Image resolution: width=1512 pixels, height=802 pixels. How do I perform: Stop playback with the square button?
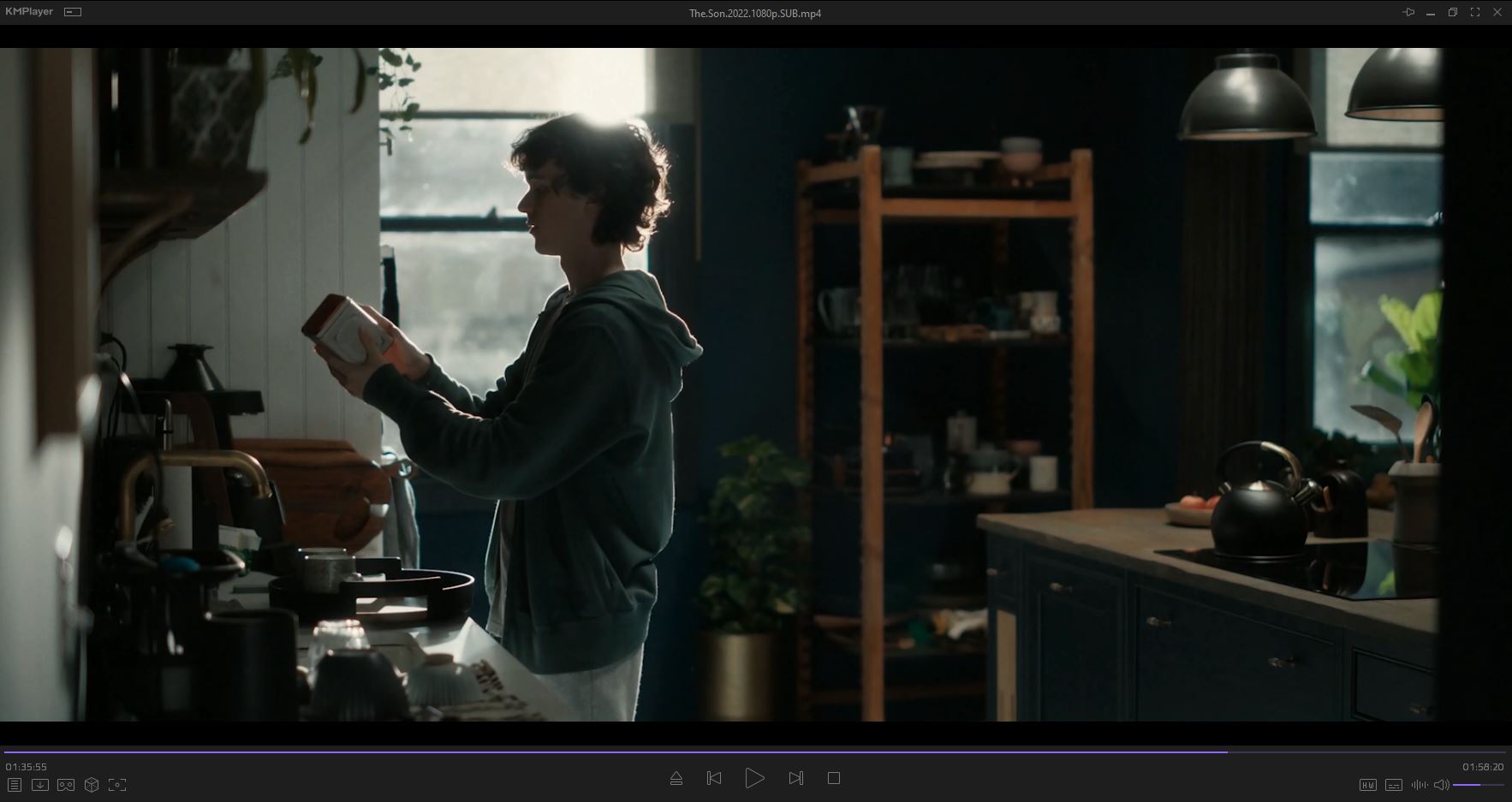pos(834,778)
